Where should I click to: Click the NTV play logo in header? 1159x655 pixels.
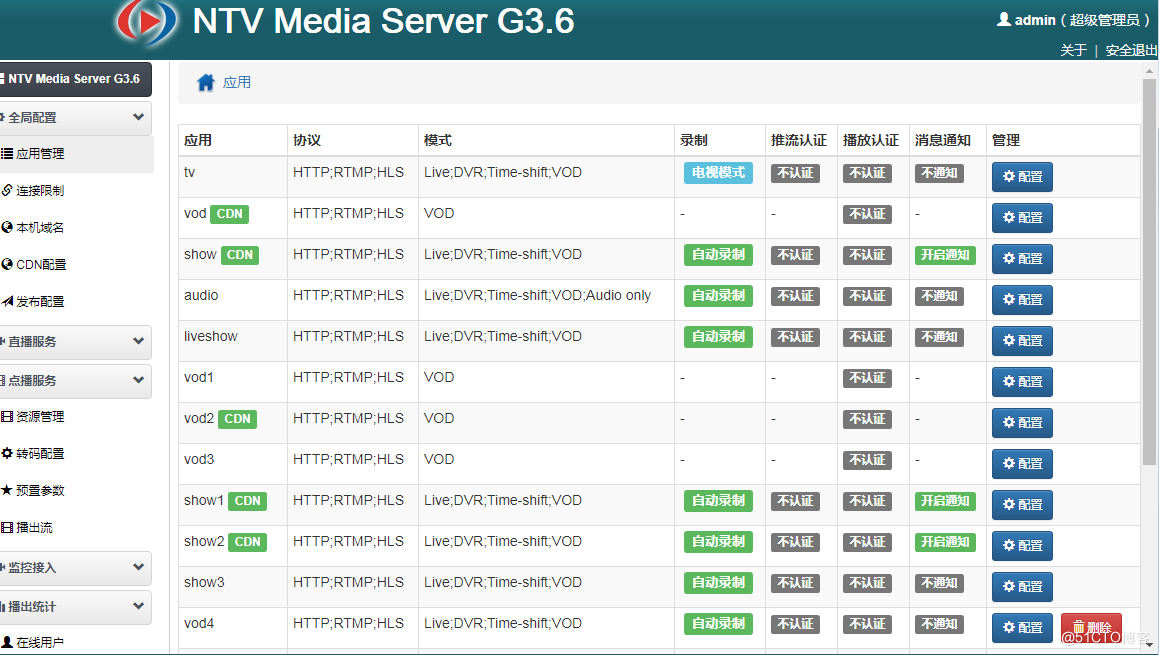(146, 23)
